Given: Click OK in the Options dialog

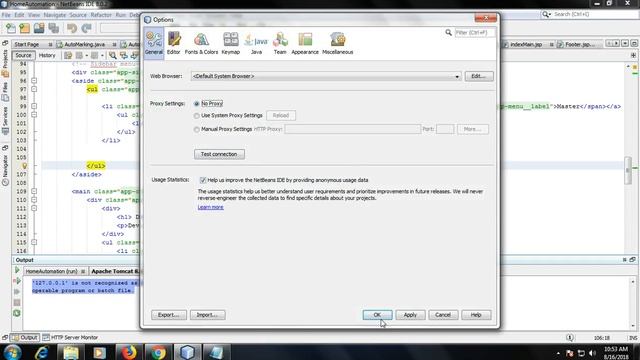Looking at the screenshot, I should (x=377, y=315).
